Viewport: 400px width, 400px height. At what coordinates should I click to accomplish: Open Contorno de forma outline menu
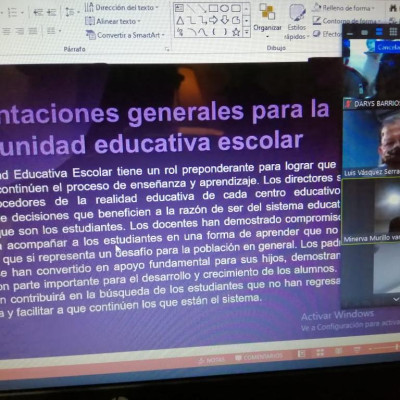coord(343,21)
